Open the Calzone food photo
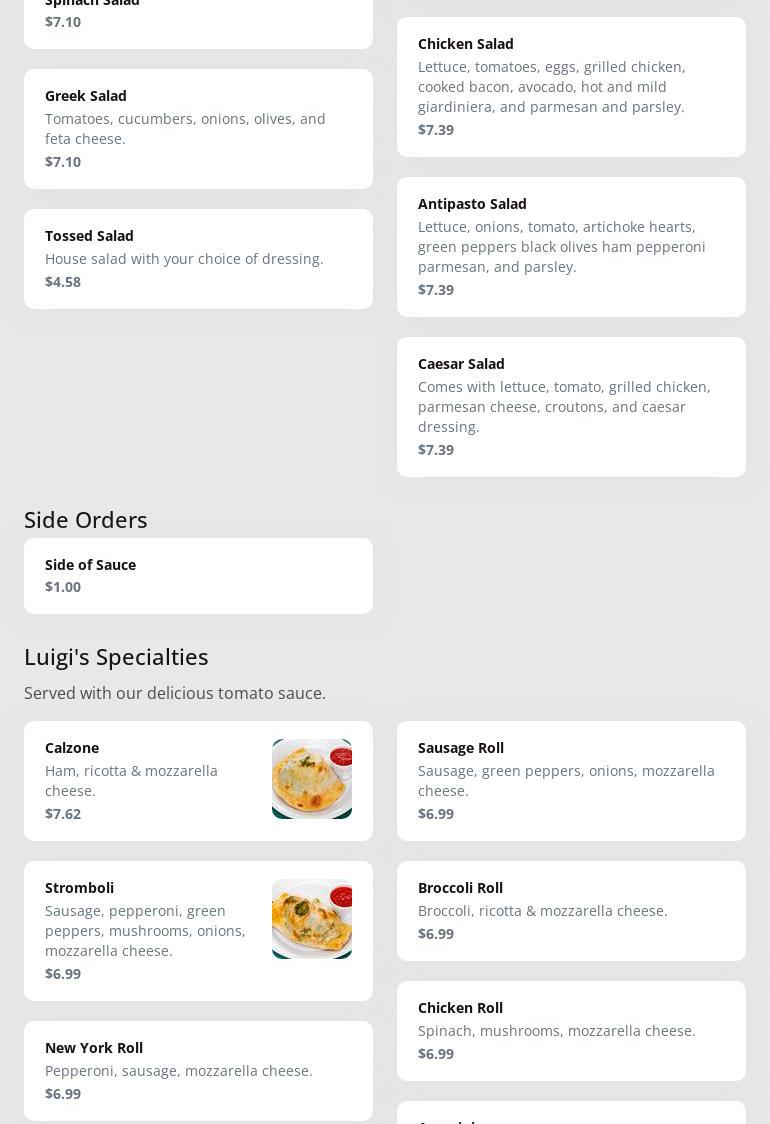The height and width of the screenshot is (1124, 770). pos(311,779)
